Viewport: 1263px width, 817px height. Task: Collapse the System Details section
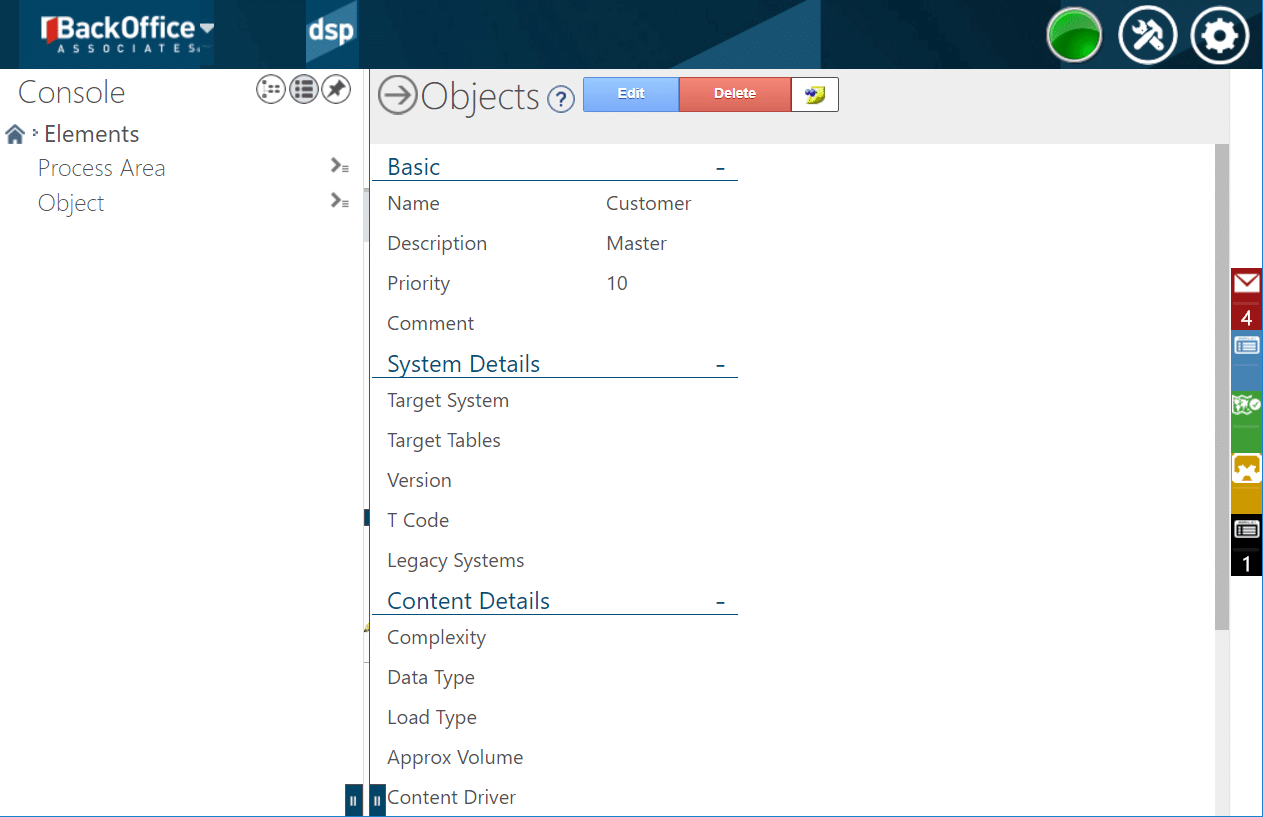coord(720,365)
